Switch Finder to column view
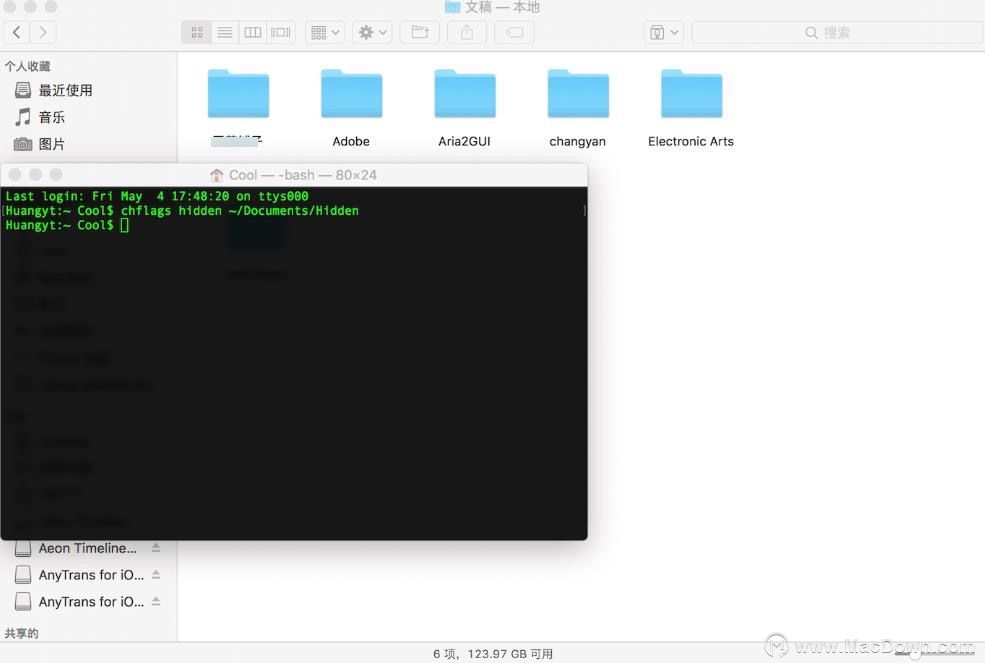985x663 pixels. (x=253, y=32)
